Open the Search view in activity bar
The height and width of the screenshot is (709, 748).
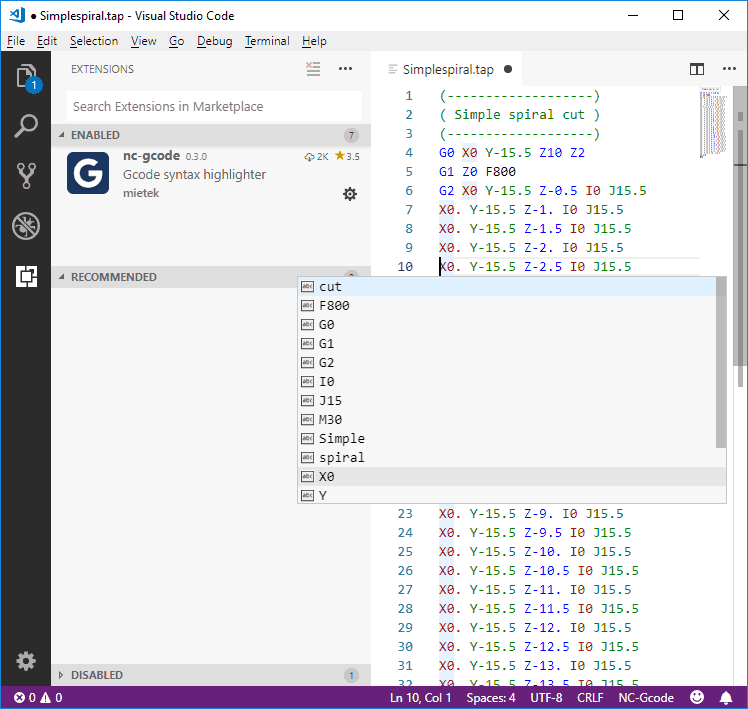pos(26,126)
